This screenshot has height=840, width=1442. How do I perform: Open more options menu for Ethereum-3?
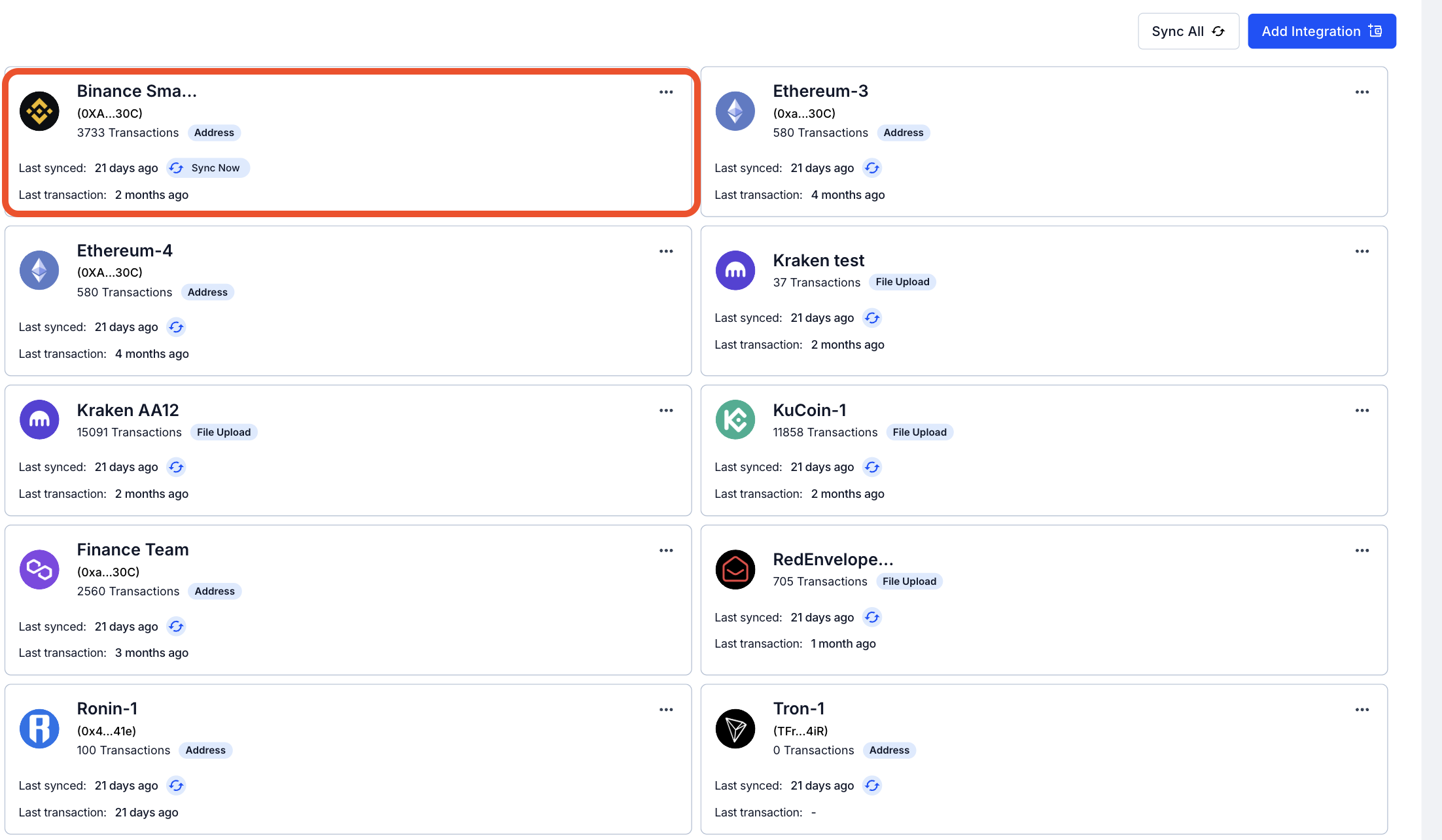pyautogui.click(x=1362, y=92)
